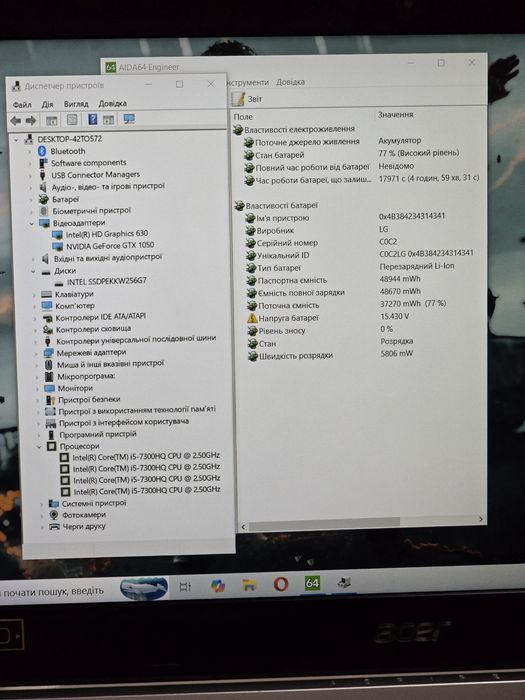Expand the Системні пристрої node
Image resolution: width=525 pixels, height=700 pixels.
tap(42, 504)
